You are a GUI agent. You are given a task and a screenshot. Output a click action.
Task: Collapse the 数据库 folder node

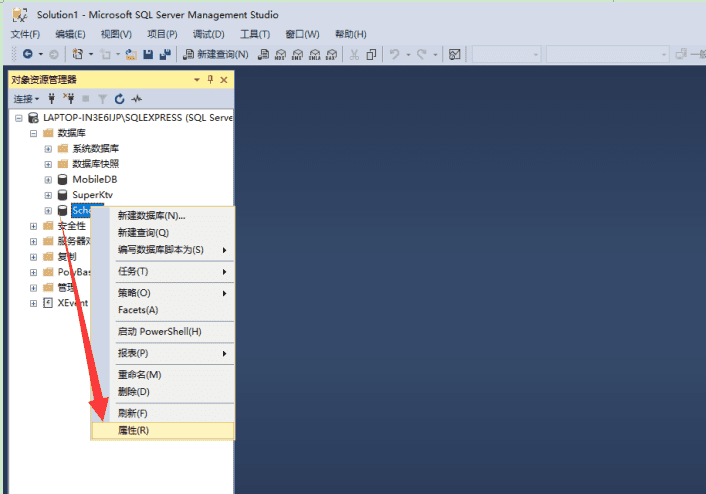tap(33, 134)
